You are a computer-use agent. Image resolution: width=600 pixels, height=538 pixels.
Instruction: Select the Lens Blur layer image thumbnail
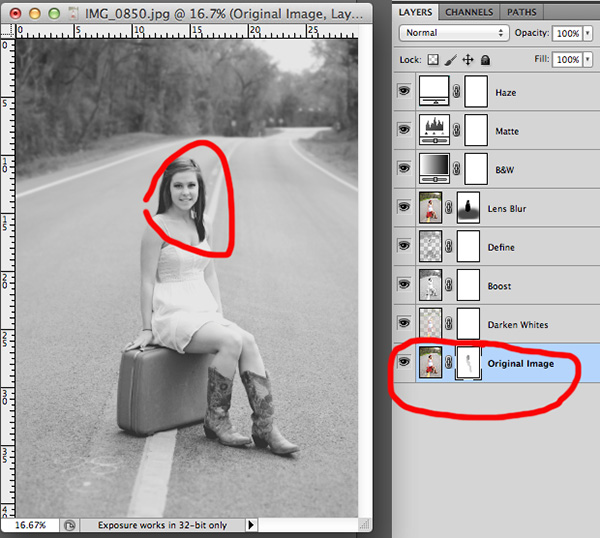430,207
